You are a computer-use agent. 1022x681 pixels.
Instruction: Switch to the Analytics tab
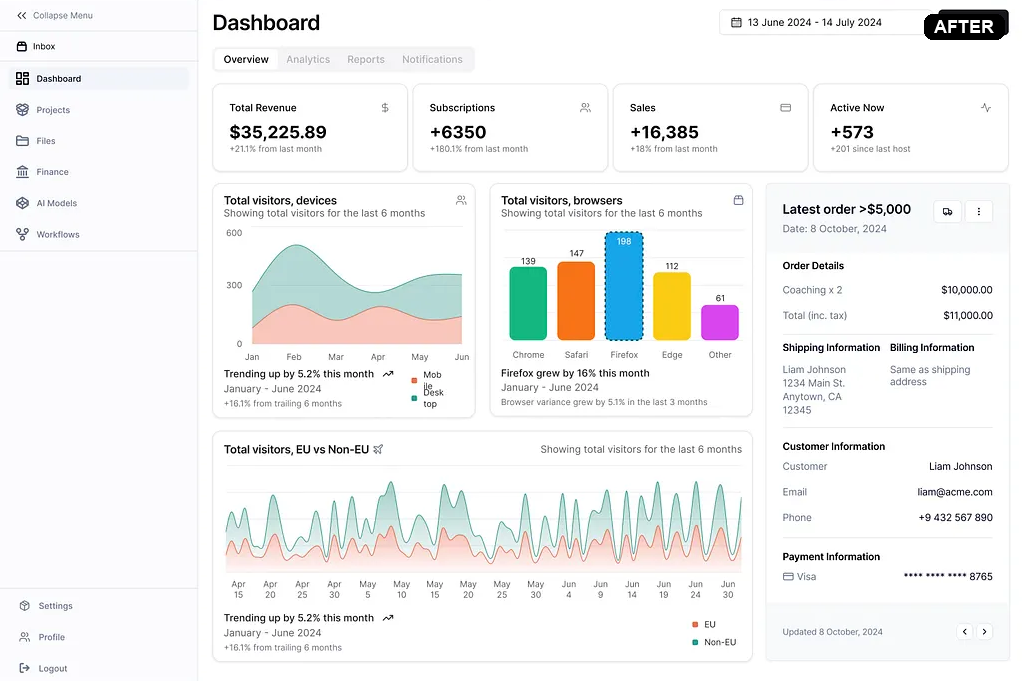coord(308,59)
